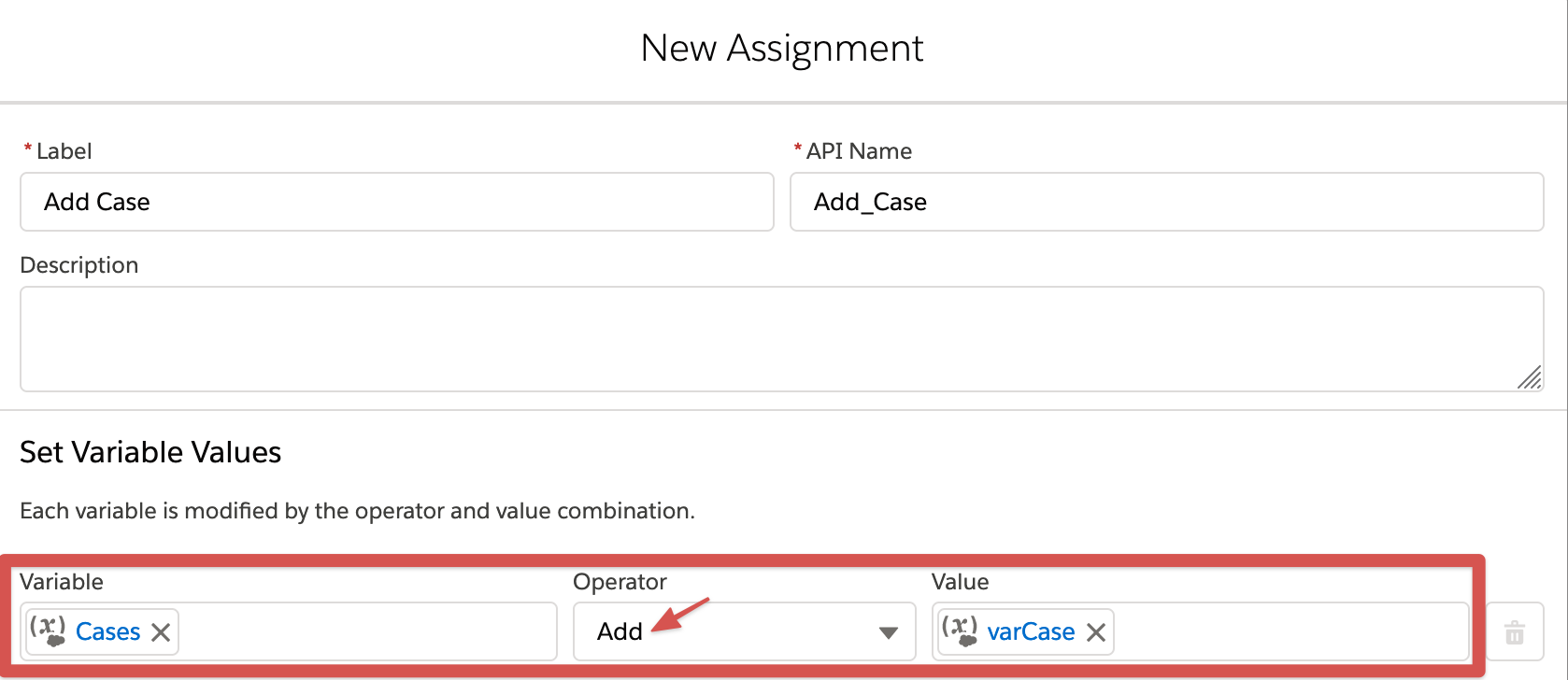Click the New Assignment dialog title
Viewport: 1568px width, 680px height.
pyautogui.click(x=782, y=49)
